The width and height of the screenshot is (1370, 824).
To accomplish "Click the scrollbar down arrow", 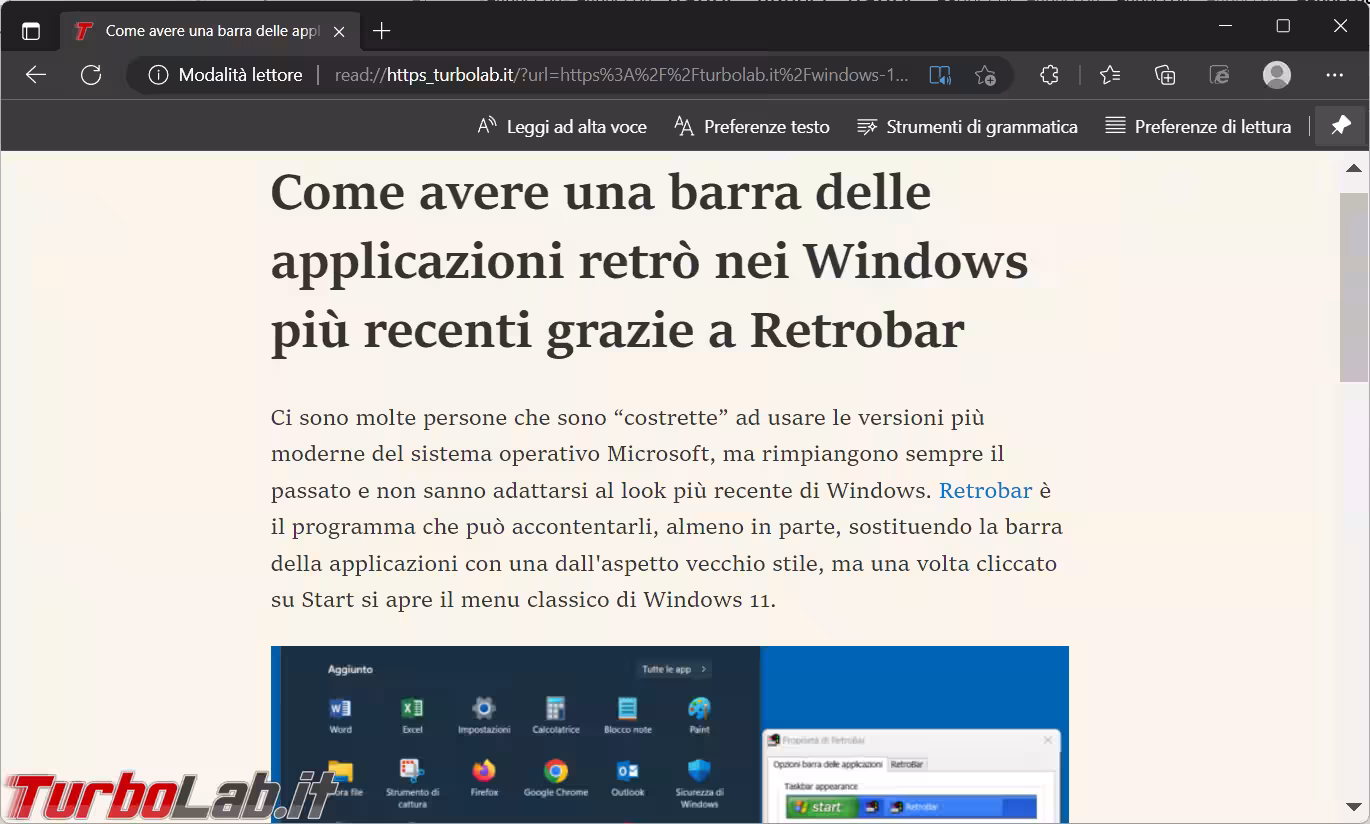I will pyautogui.click(x=1354, y=806).
